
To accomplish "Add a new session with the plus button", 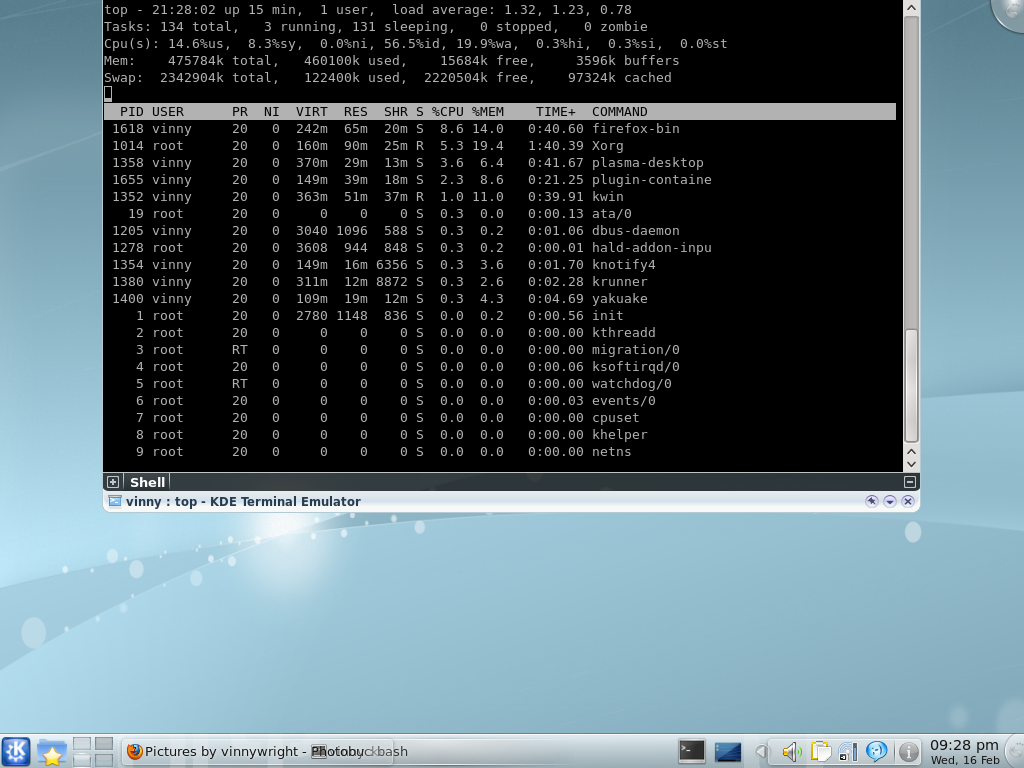I will pos(113,482).
